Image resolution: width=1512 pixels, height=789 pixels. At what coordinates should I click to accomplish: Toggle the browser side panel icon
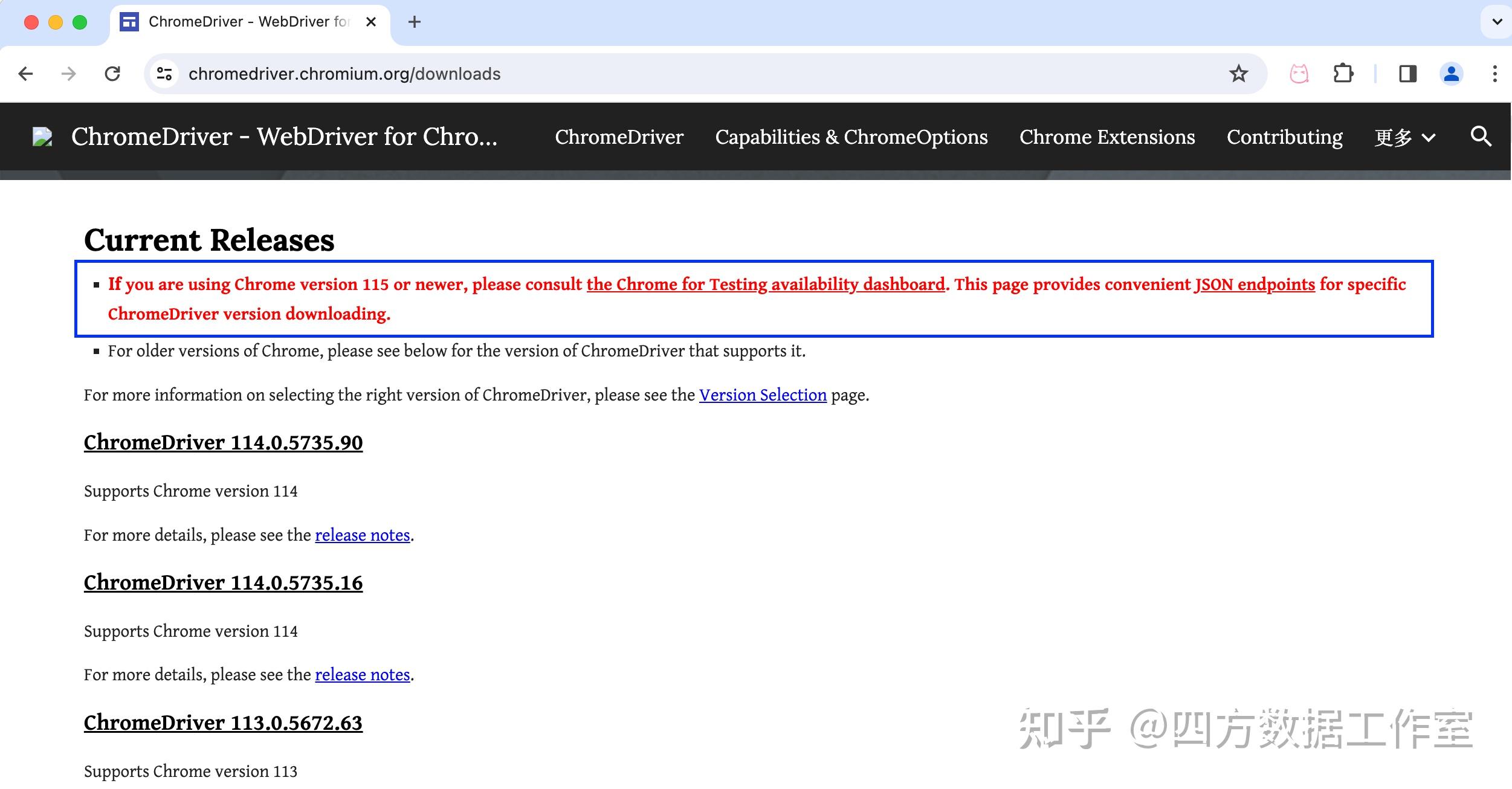point(1407,74)
